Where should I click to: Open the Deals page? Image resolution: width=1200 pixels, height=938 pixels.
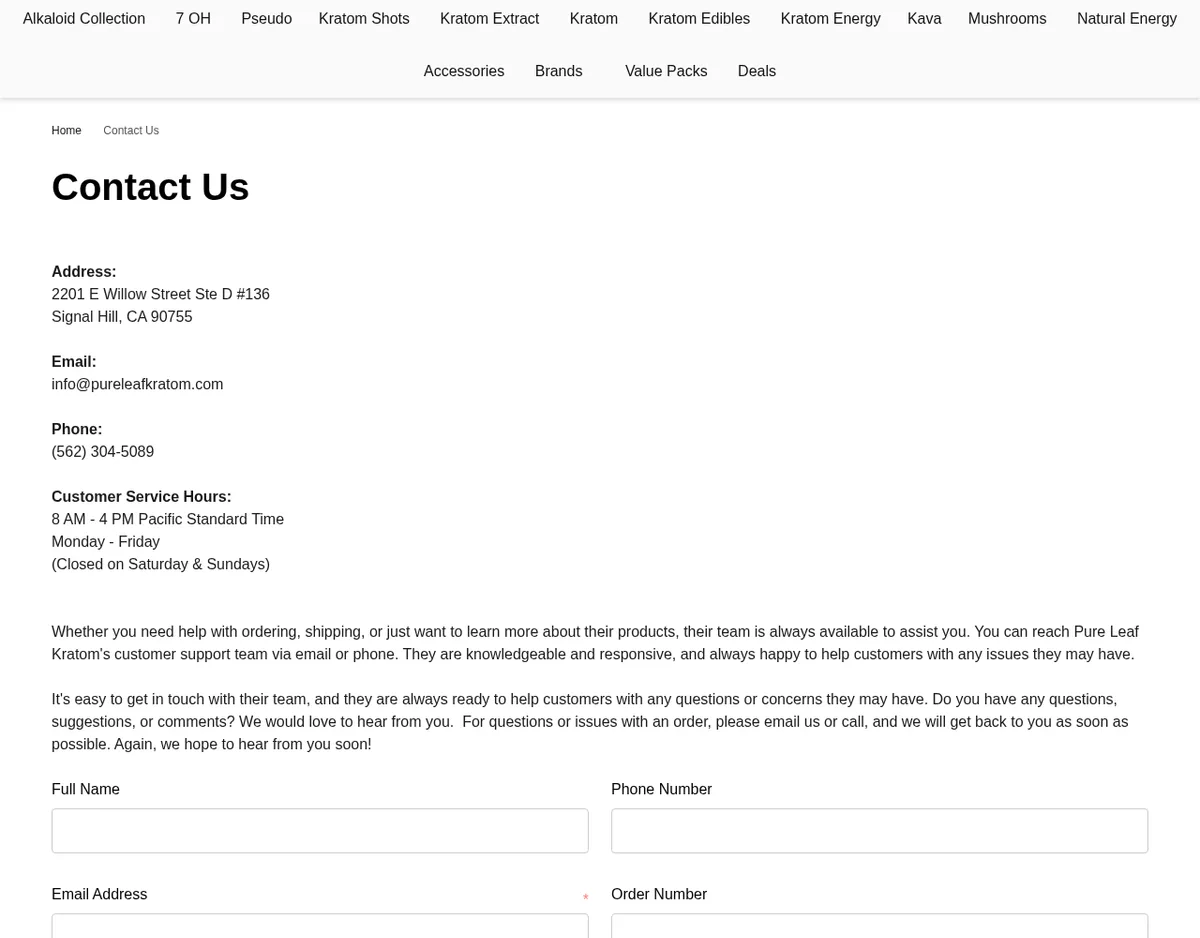tap(756, 71)
